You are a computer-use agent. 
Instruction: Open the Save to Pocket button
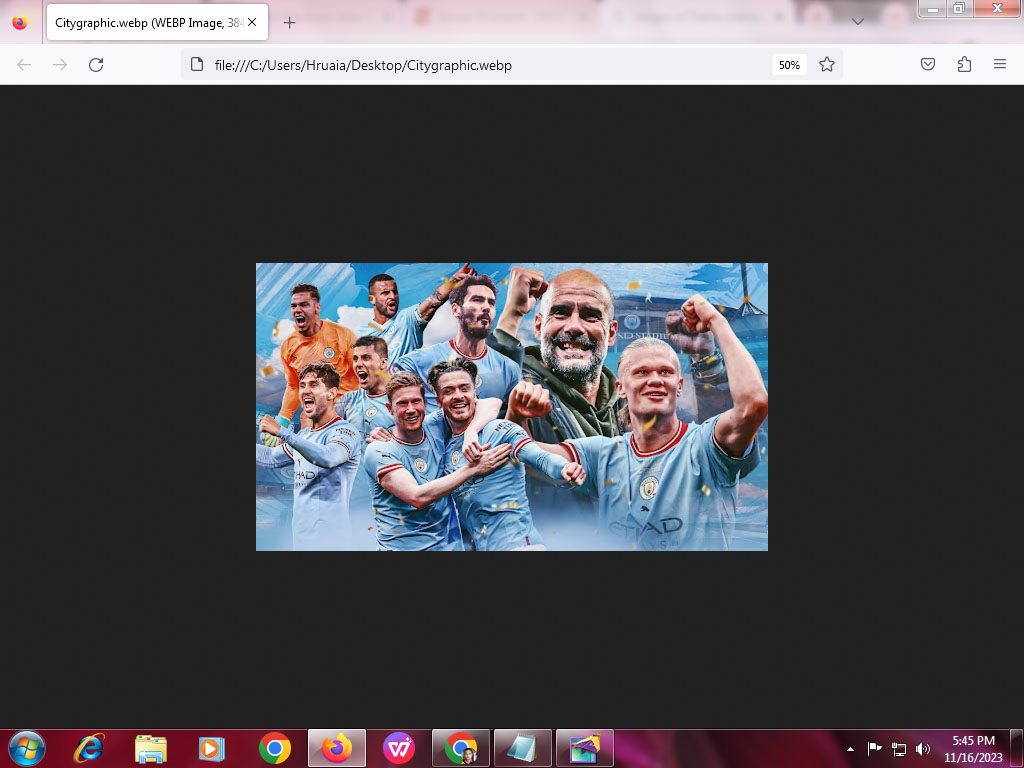[928, 65]
